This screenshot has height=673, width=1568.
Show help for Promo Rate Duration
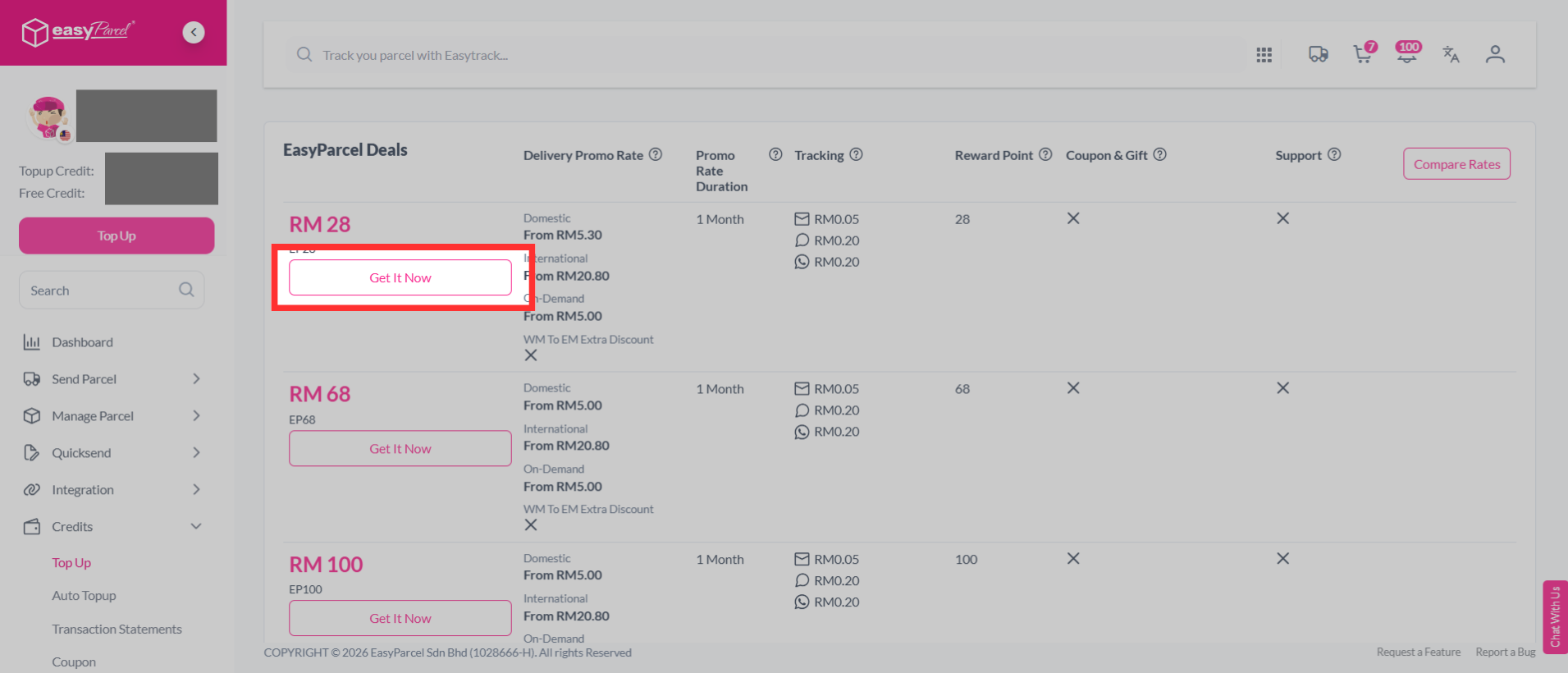click(775, 154)
